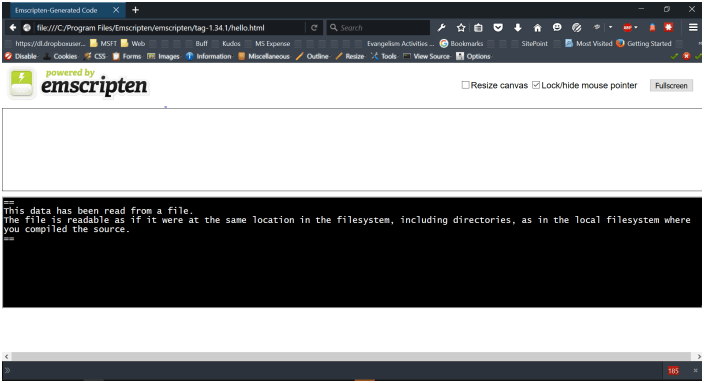Open Web Developer Disable menu

pos(21,56)
